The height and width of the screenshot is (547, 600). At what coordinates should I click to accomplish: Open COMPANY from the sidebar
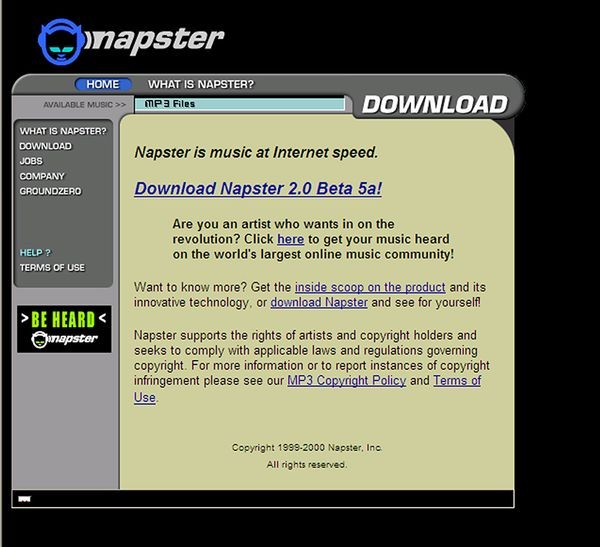point(42,176)
